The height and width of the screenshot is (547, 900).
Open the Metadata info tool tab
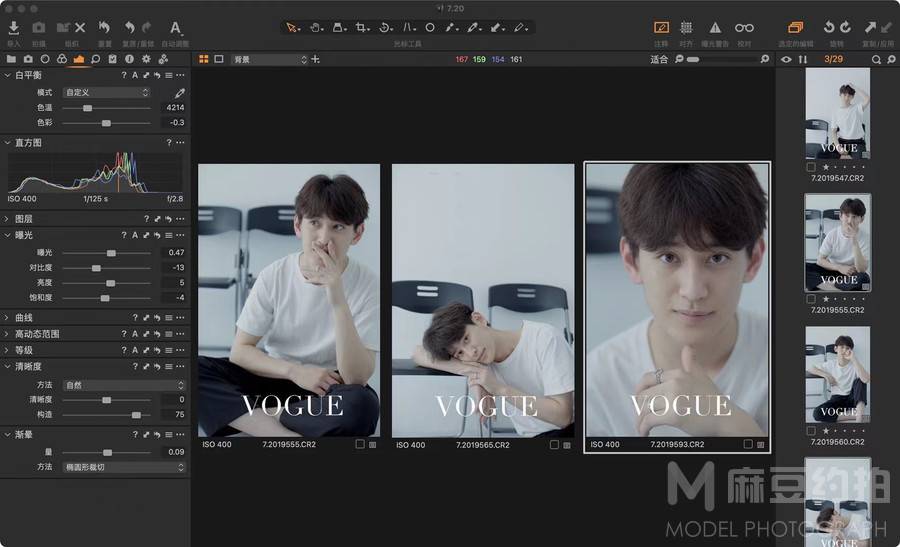click(129, 59)
